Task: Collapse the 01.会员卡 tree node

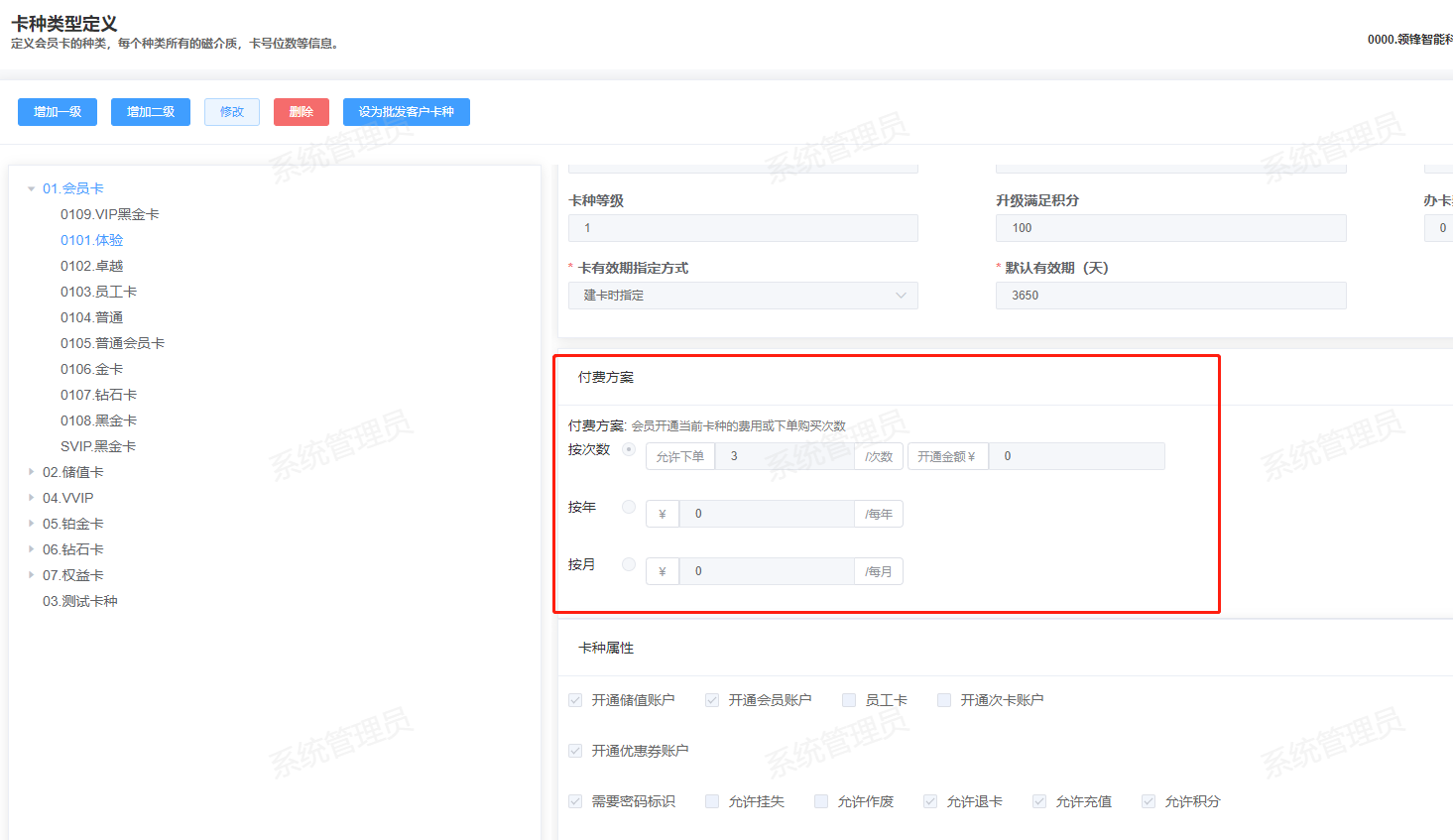Action: click(x=32, y=188)
